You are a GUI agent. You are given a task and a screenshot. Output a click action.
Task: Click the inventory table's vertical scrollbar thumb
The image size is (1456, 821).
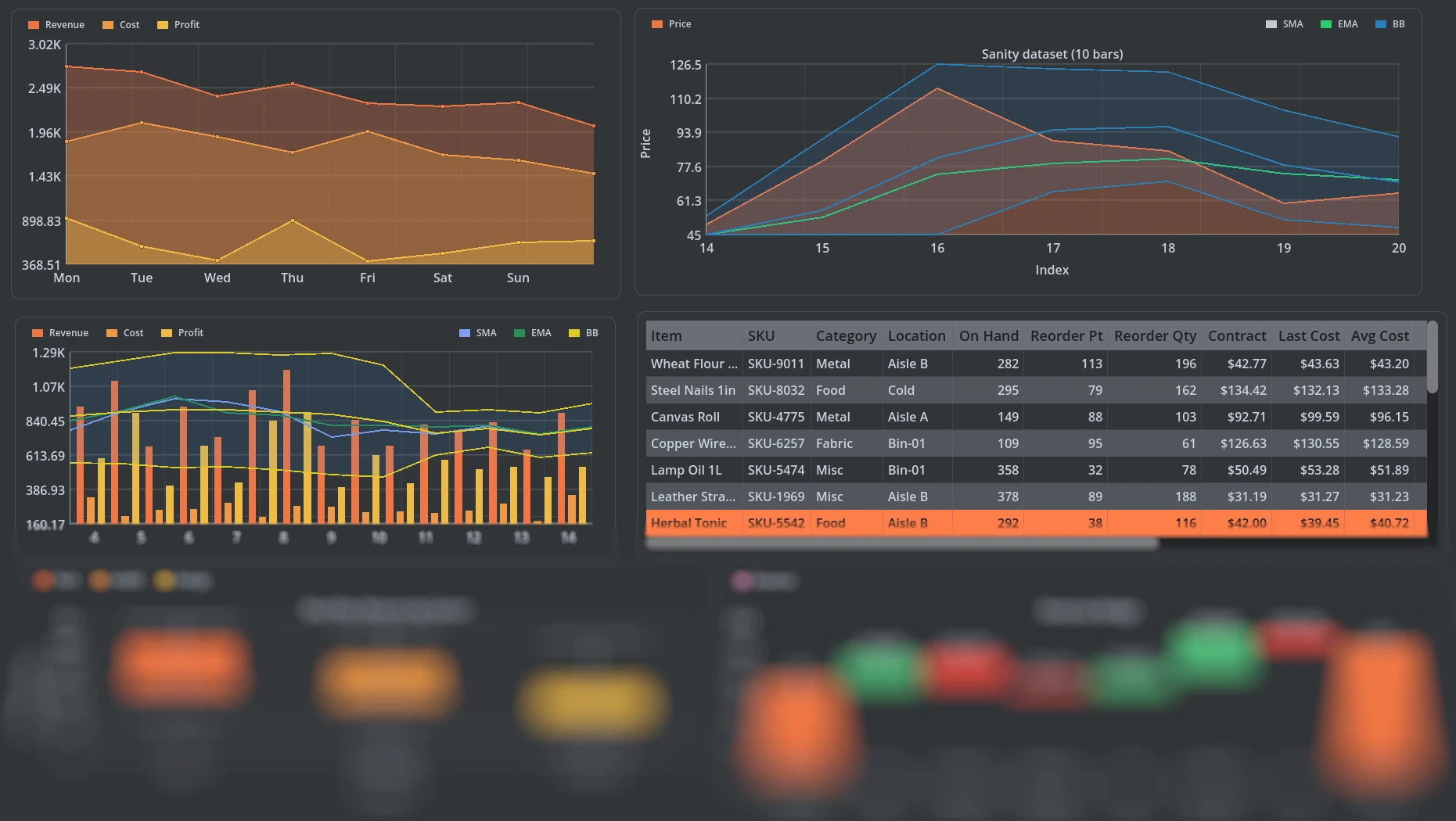tap(1432, 357)
